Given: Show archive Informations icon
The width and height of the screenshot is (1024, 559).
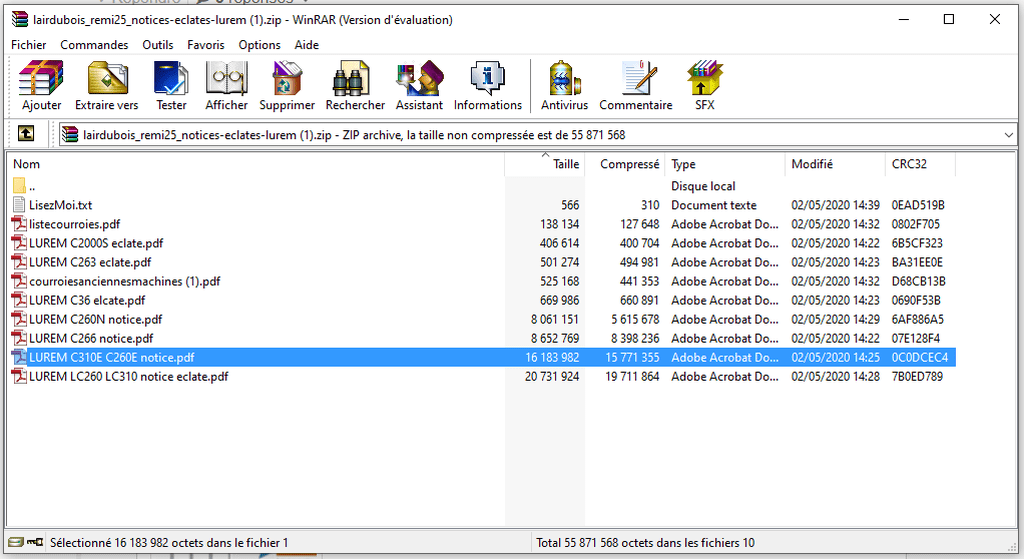Looking at the screenshot, I should (487, 78).
